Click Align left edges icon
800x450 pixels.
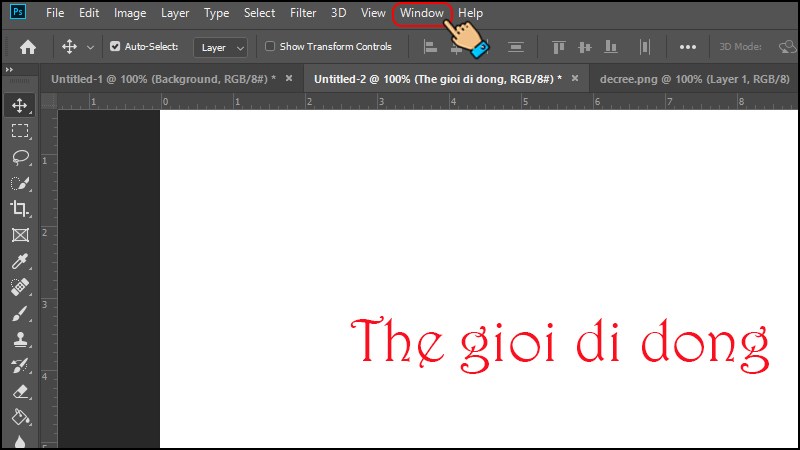[x=431, y=47]
